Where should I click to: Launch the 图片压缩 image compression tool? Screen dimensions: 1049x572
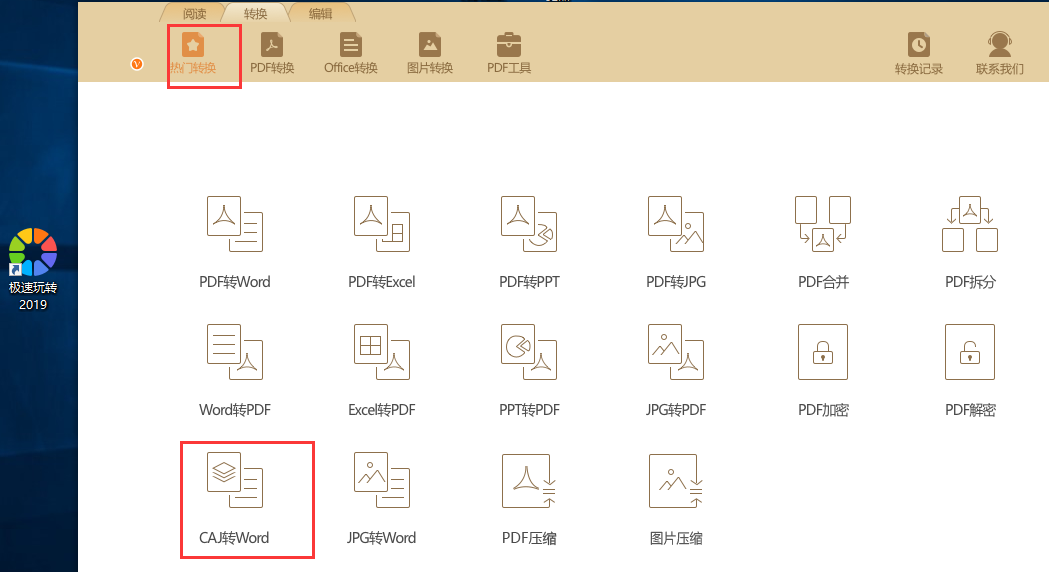pyautogui.click(x=676, y=498)
